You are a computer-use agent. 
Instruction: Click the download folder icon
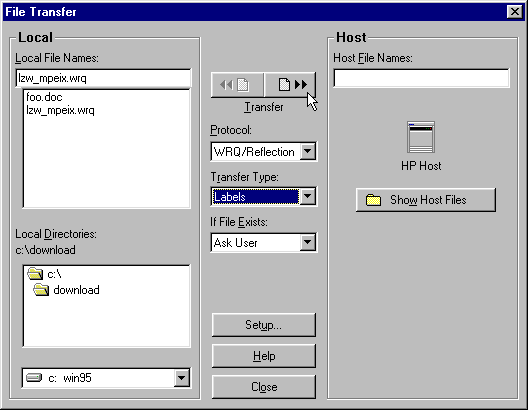point(41,290)
